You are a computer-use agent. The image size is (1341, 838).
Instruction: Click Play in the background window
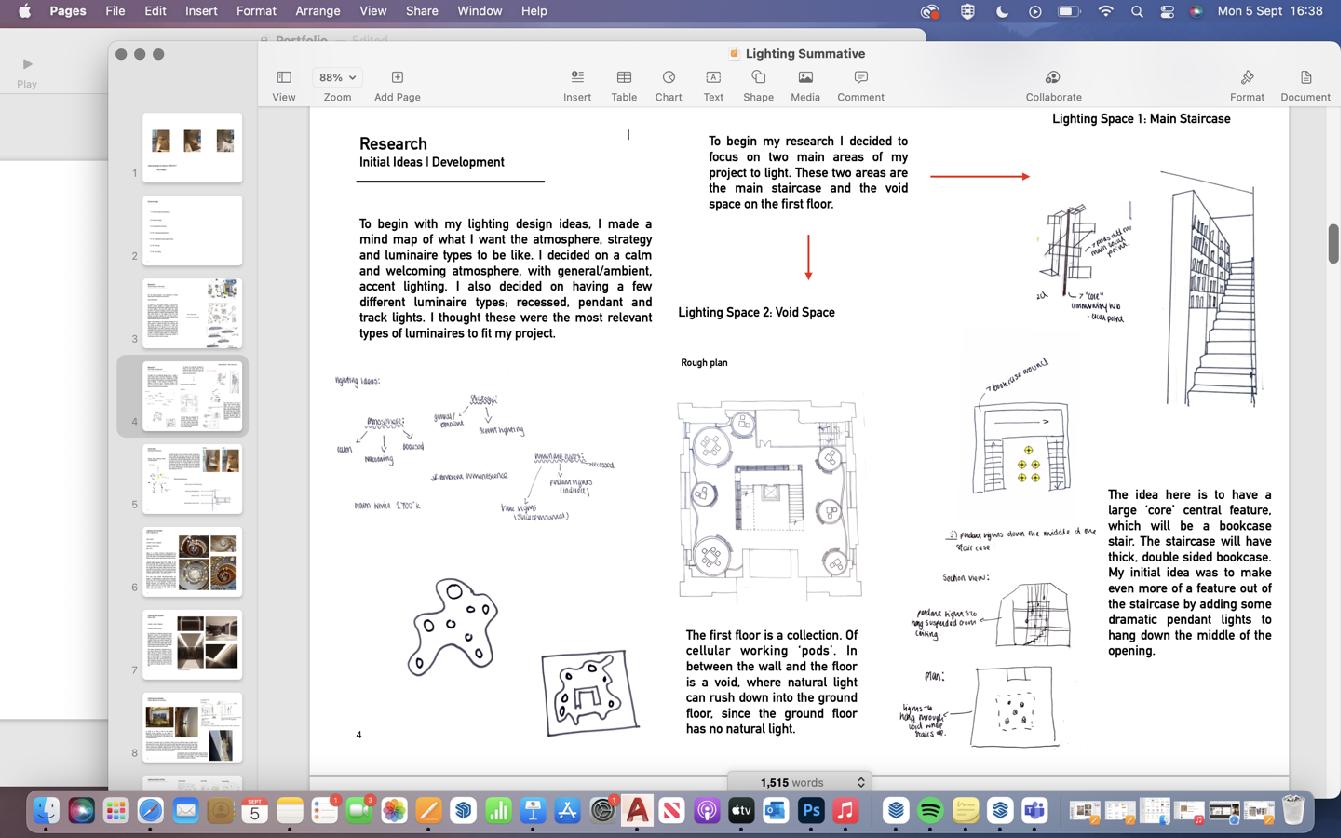point(27,72)
